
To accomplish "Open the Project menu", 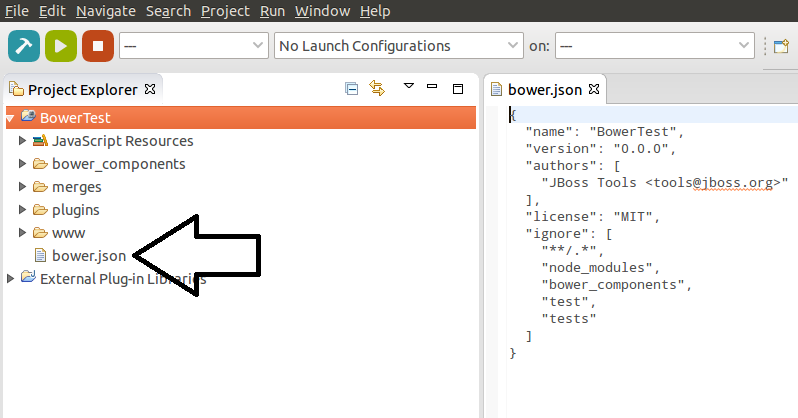I will (x=225, y=11).
